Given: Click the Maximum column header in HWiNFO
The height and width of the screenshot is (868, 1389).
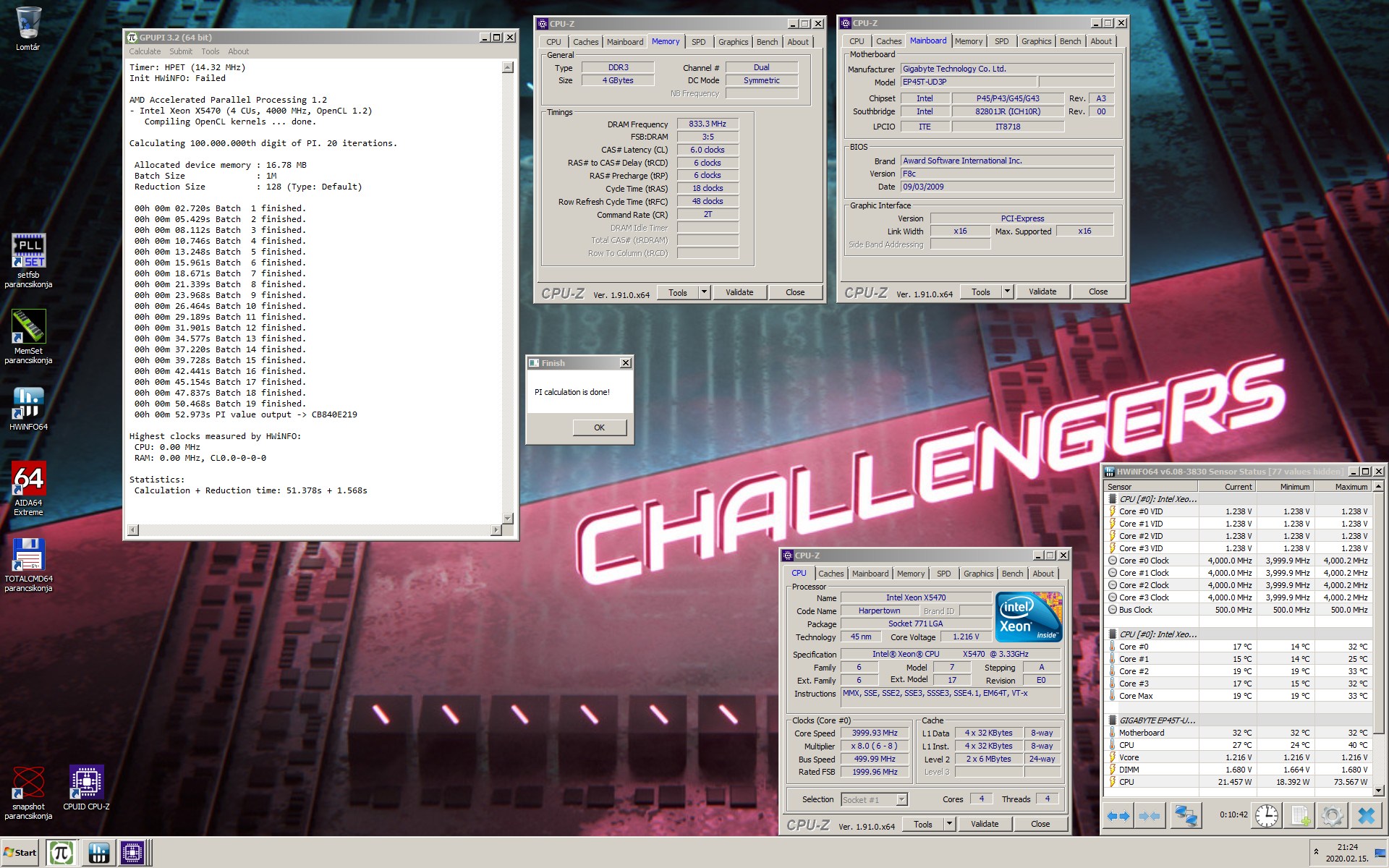Looking at the screenshot, I should coord(1342,487).
